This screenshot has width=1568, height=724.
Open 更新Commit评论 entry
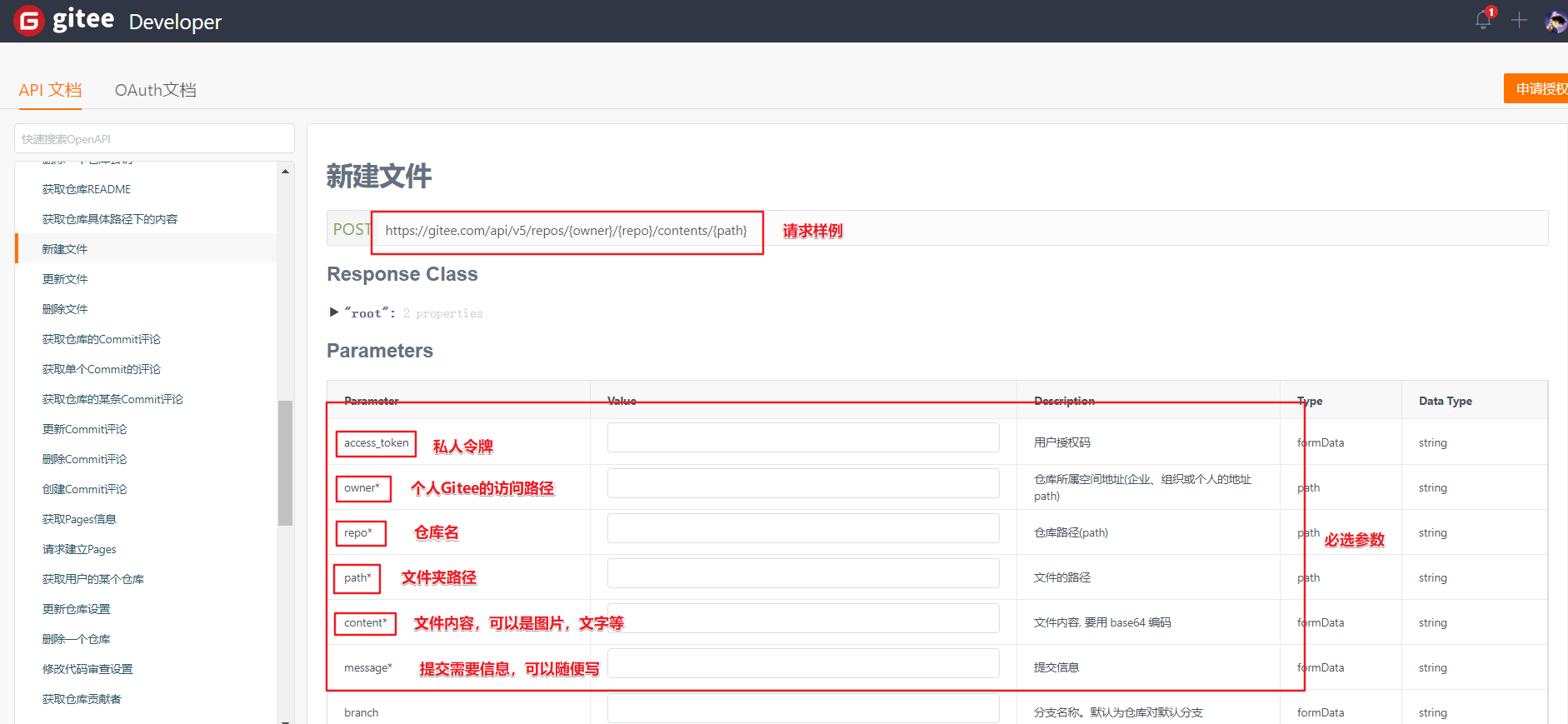pyautogui.click(x=84, y=429)
